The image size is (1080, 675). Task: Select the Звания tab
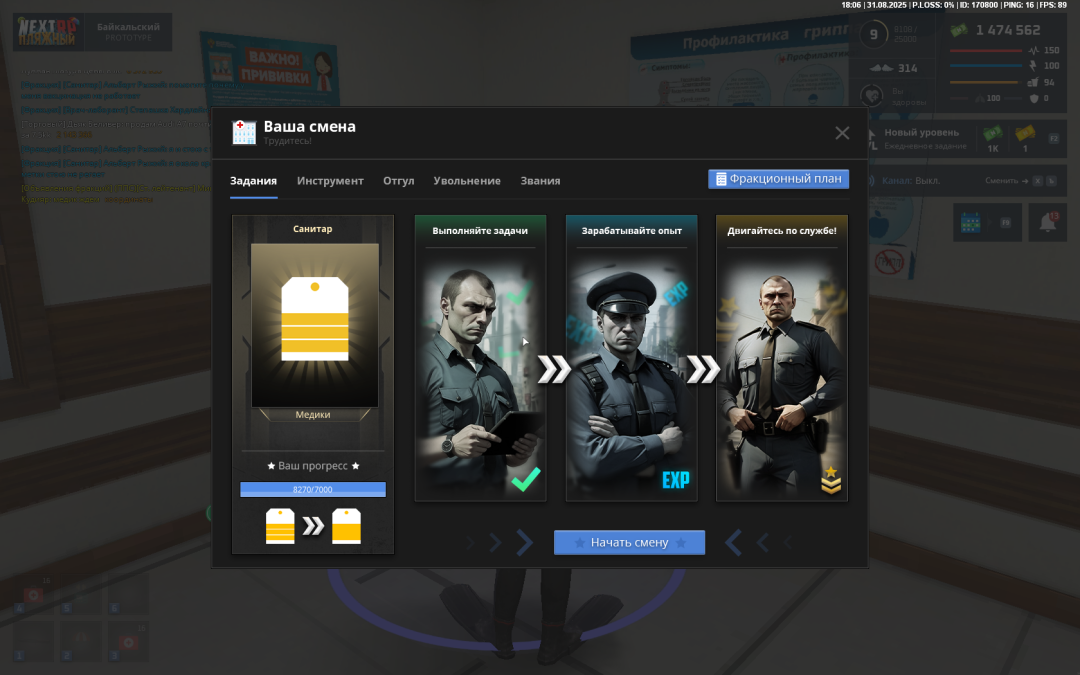tap(540, 181)
